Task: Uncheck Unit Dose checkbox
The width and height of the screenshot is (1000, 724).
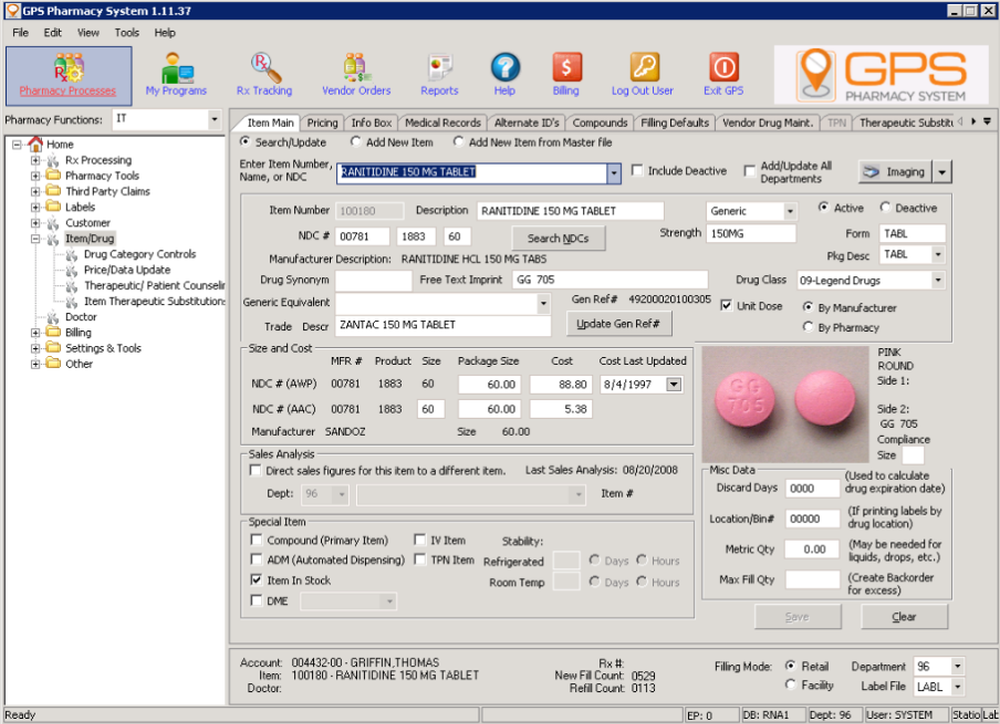Action: click(726, 306)
